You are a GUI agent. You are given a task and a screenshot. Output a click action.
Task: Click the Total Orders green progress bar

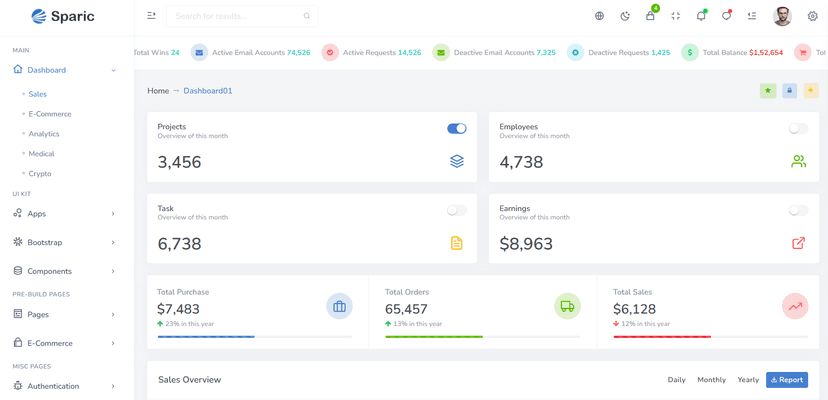(434, 337)
